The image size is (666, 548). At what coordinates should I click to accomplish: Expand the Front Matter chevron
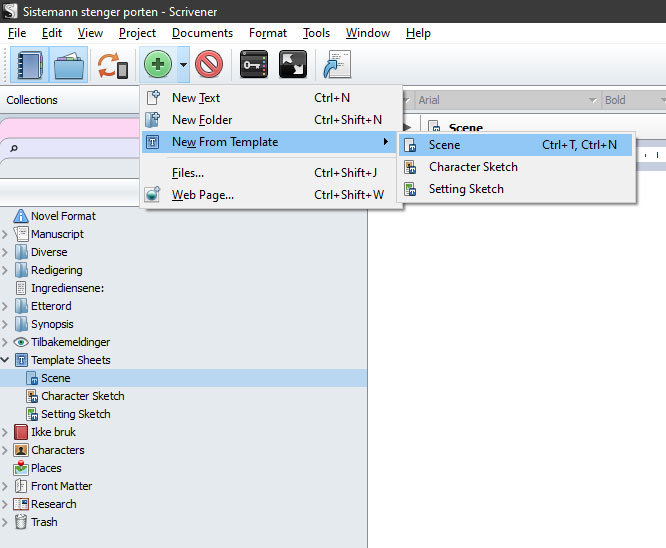pos(5,486)
